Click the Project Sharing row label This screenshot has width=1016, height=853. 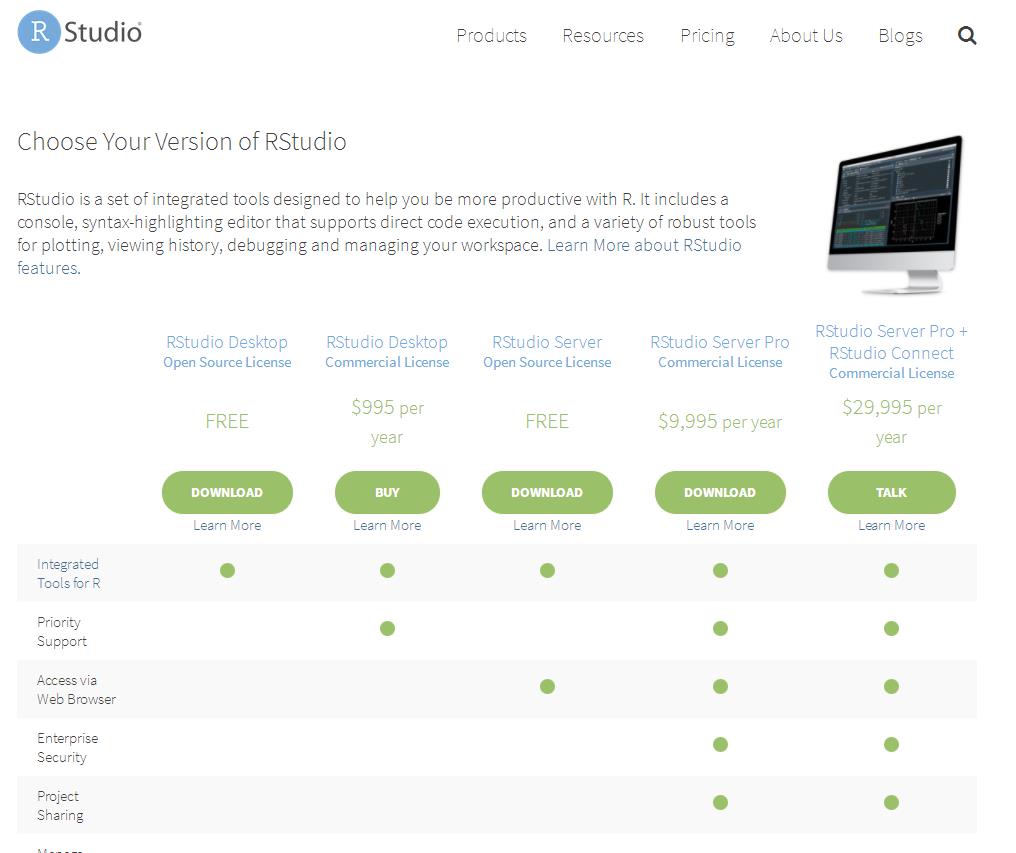(60, 806)
